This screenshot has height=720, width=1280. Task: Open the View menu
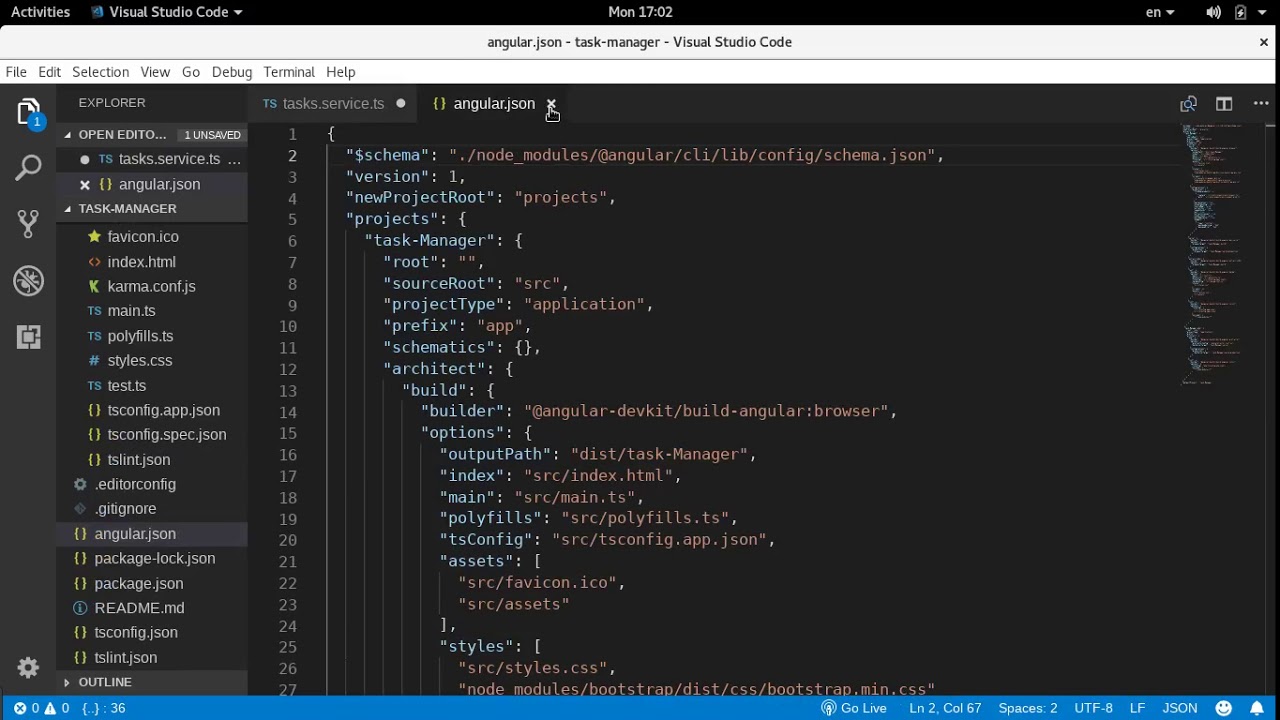[x=155, y=72]
